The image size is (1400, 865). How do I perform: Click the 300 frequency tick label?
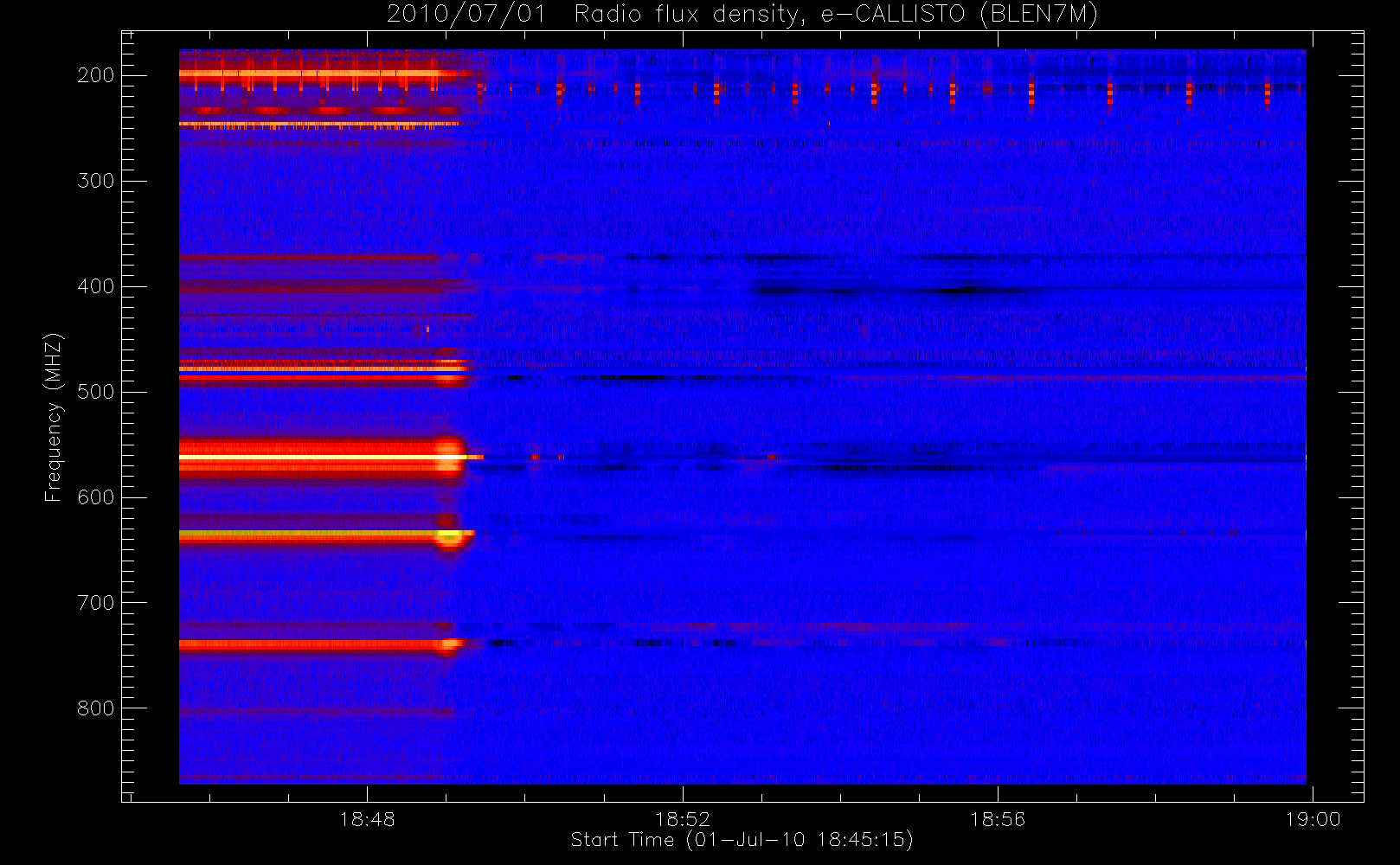[x=96, y=181]
